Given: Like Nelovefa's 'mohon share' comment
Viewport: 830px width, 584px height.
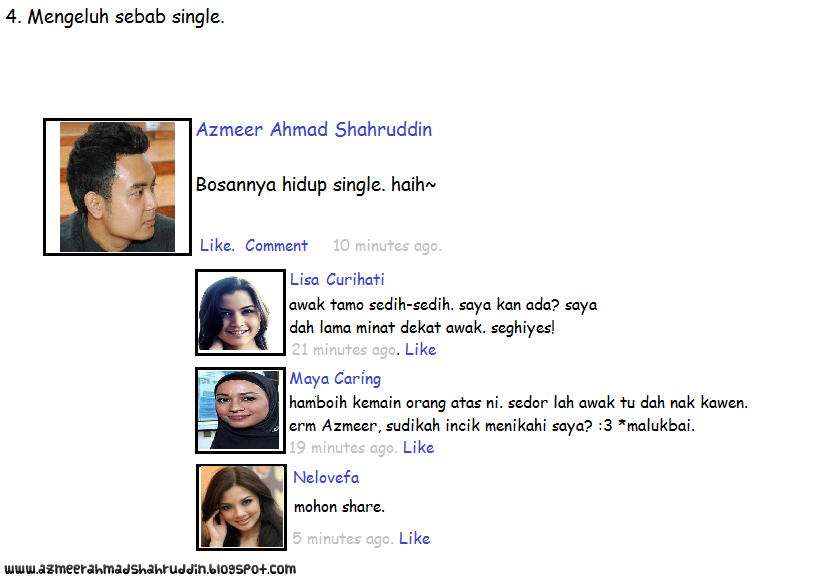Looking at the screenshot, I should point(414,538).
